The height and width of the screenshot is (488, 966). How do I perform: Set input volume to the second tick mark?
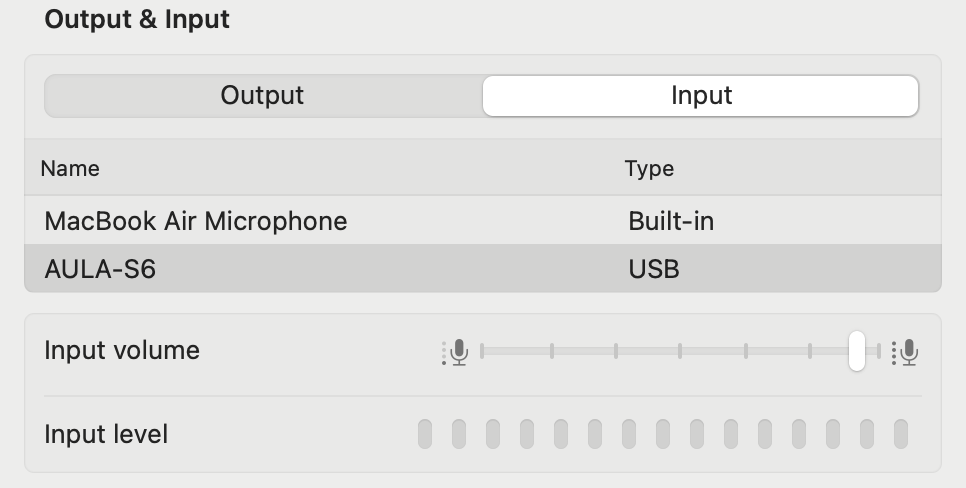(552, 351)
